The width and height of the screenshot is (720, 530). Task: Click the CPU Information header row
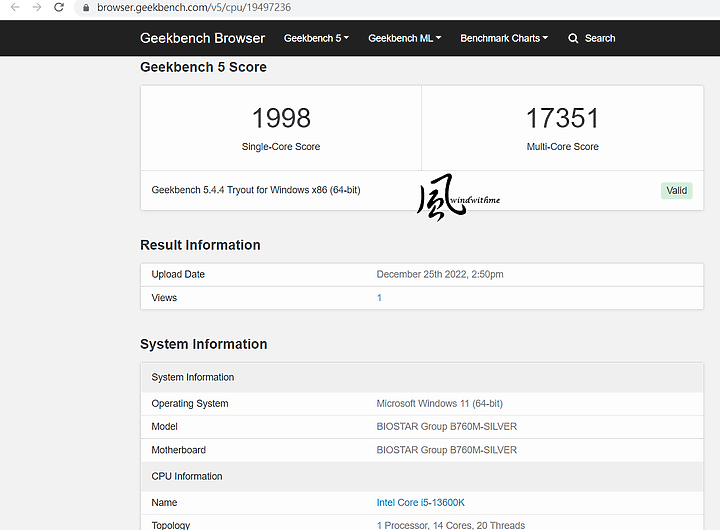[x=422, y=476]
